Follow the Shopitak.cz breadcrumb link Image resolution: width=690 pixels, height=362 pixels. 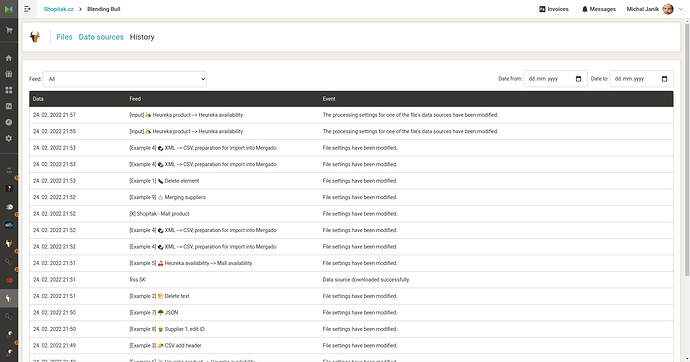coord(59,9)
